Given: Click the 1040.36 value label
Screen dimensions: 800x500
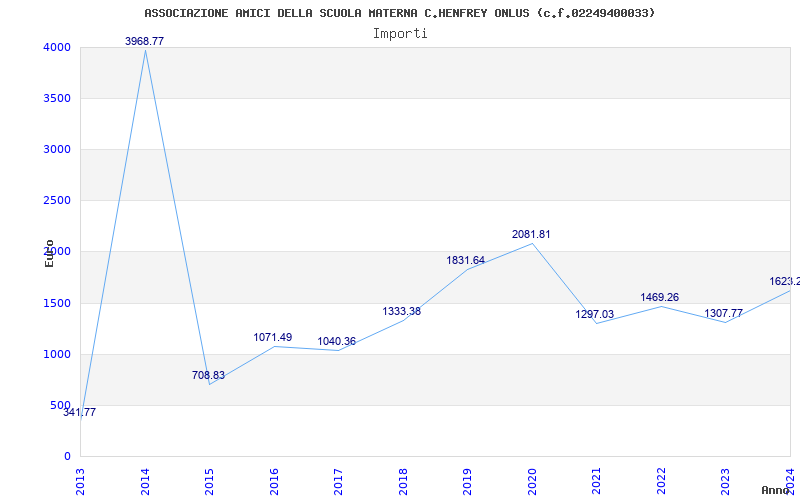Looking at the screenshot, I should tap(337, 341).
